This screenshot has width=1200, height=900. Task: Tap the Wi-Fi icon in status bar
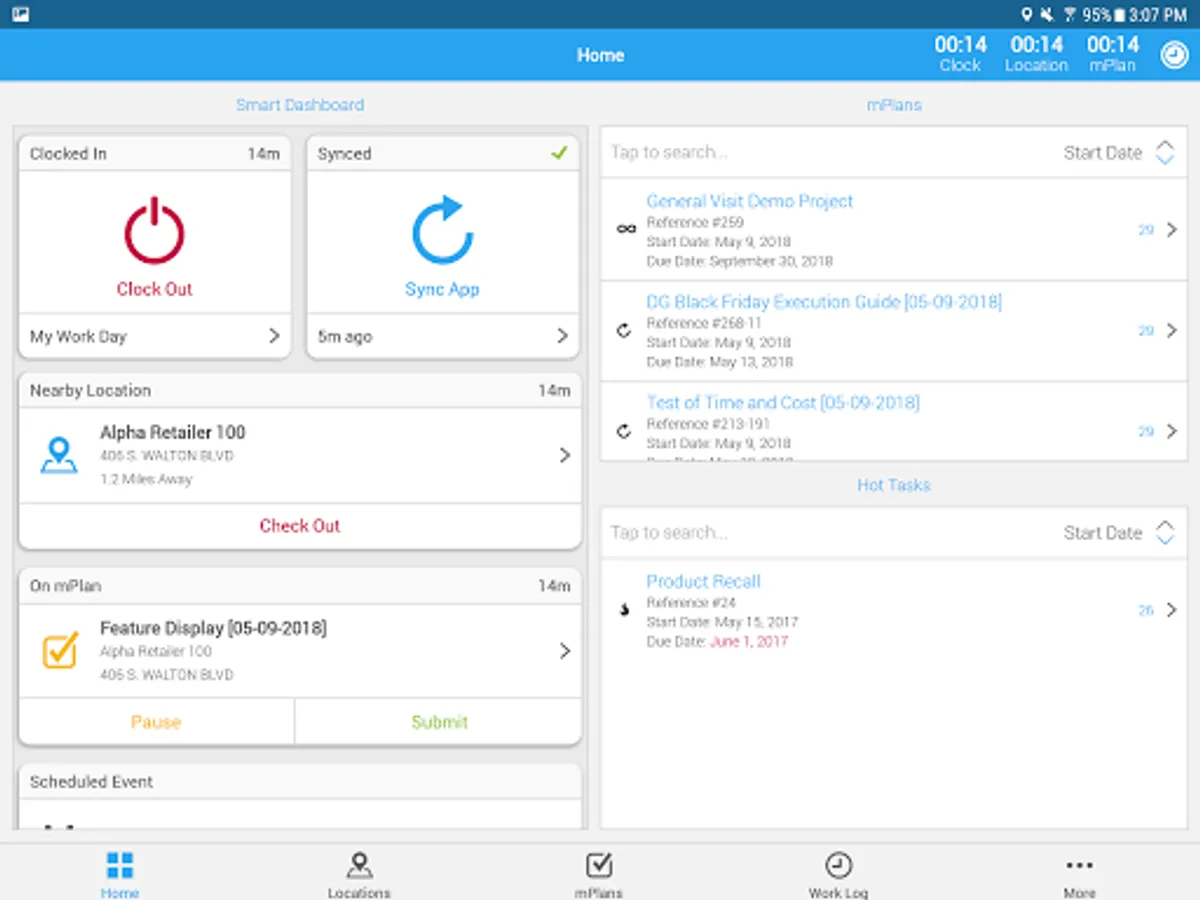click(1070, 14)
